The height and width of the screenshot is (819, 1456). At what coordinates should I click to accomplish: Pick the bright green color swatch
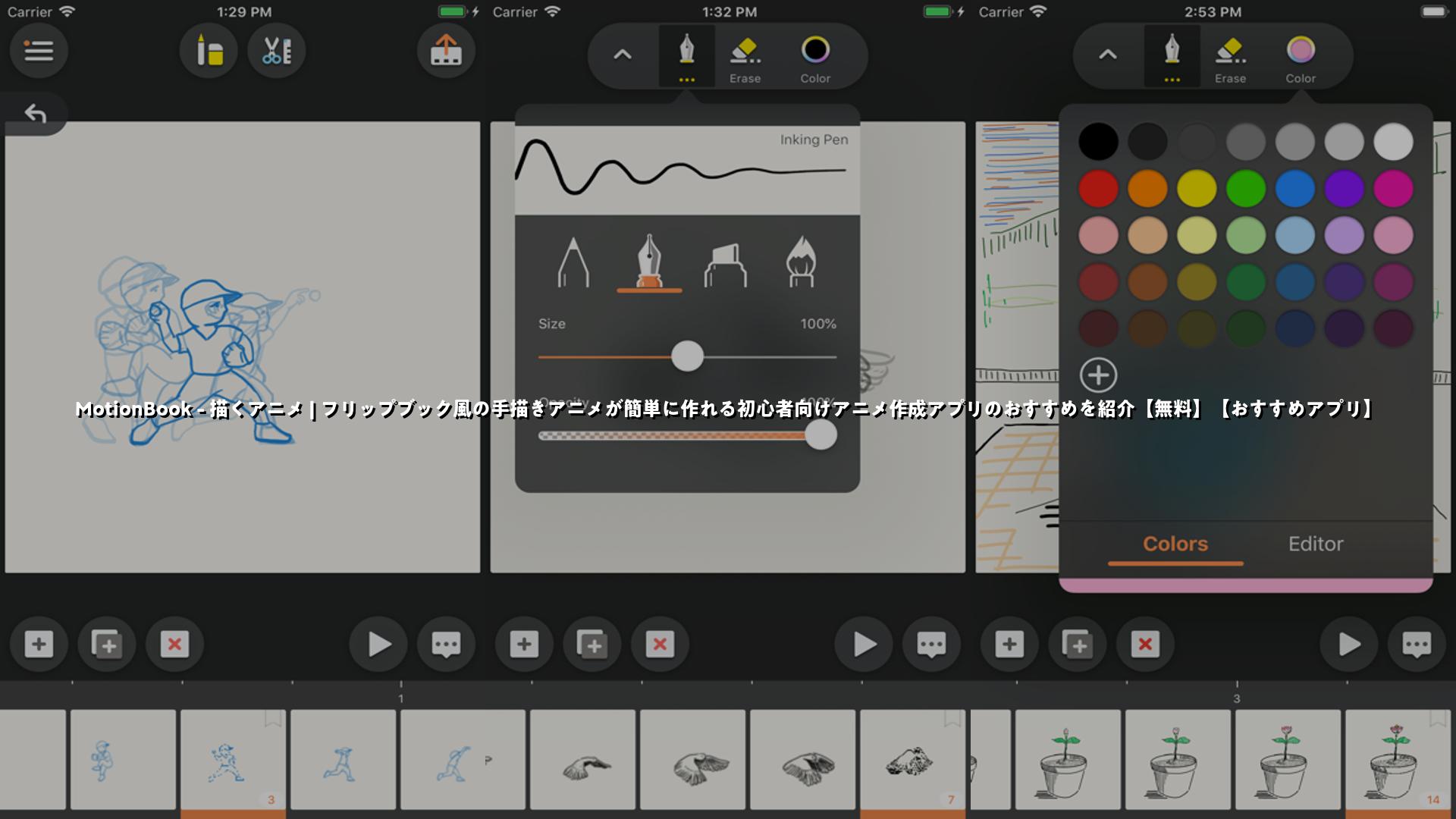pos(1245,189)
